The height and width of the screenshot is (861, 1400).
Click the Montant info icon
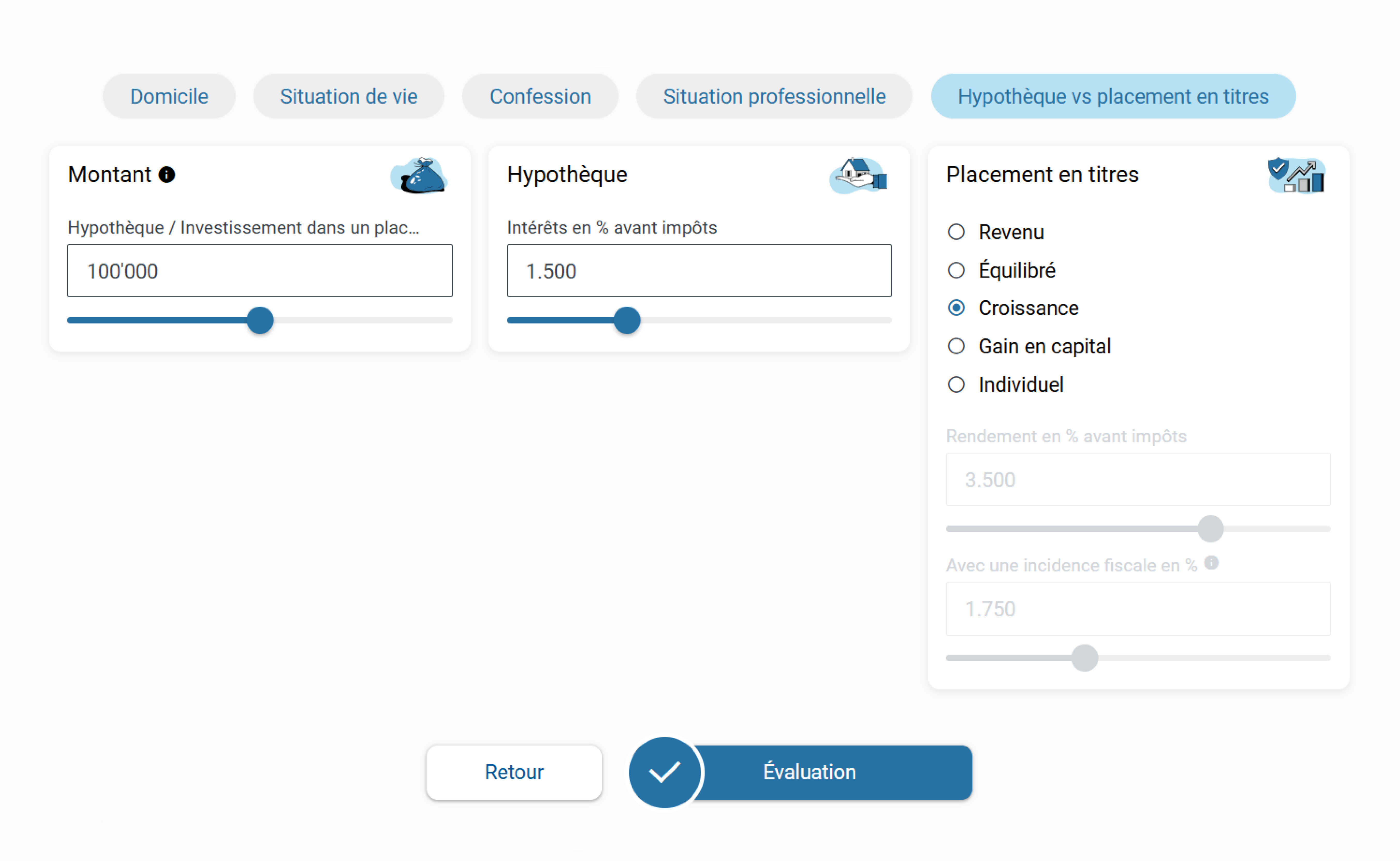pos(166,175)
